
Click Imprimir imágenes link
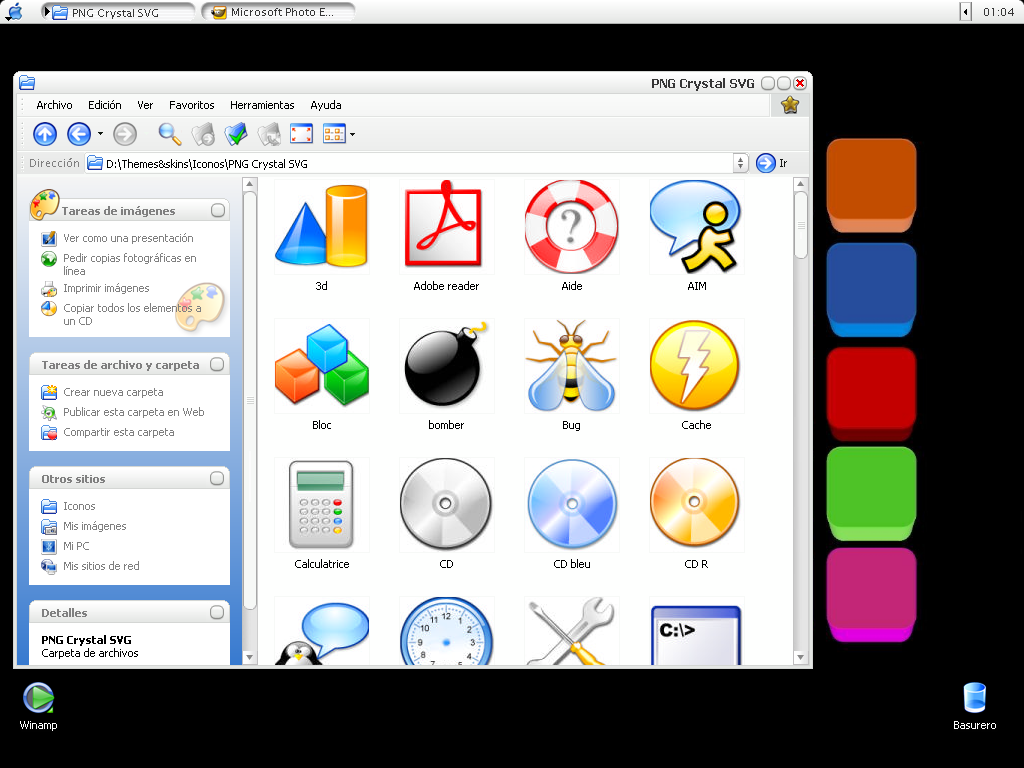(x=106, y=288)
